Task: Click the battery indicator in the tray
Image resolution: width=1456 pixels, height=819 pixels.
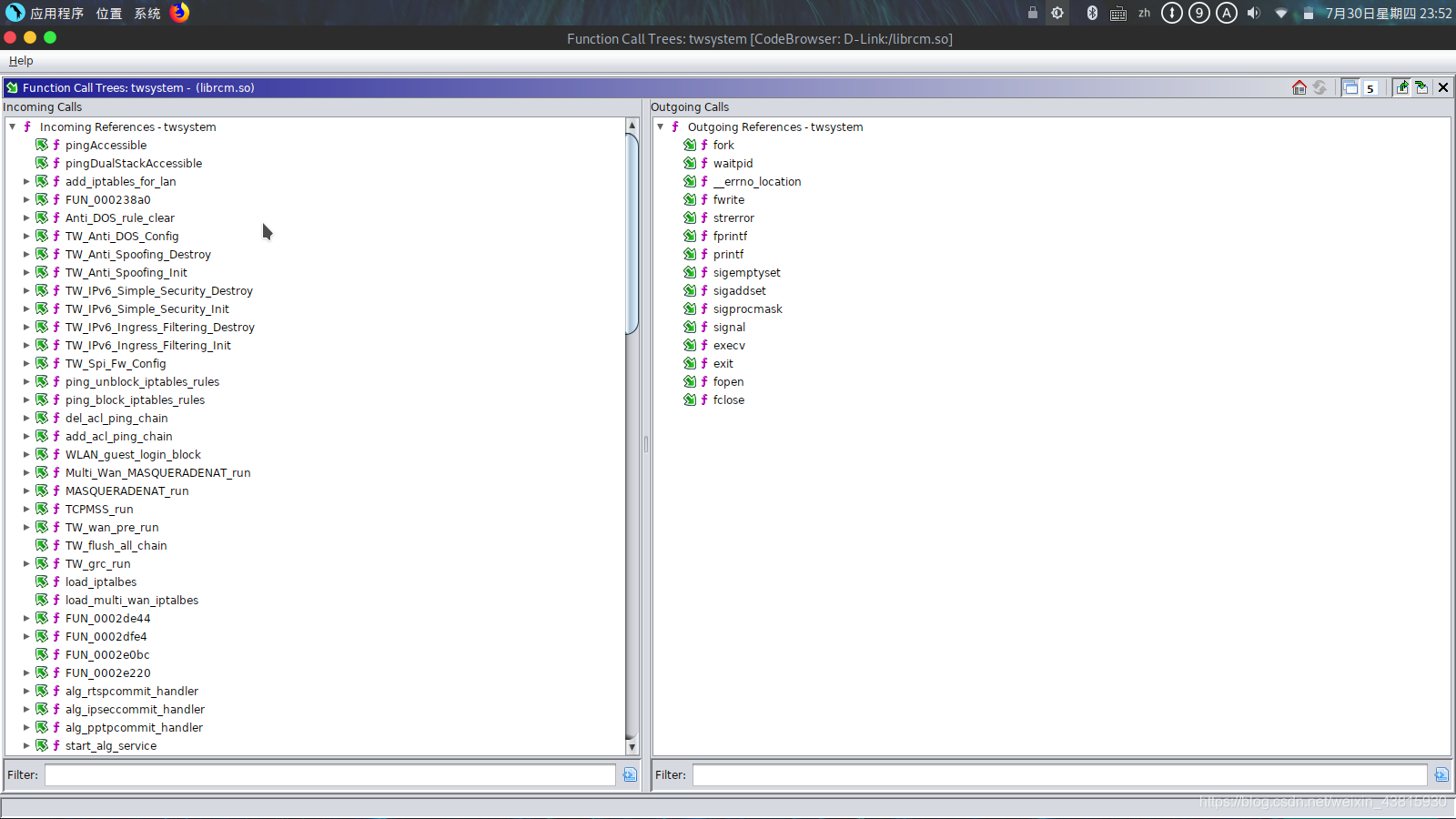Action: pos(1308,13)
